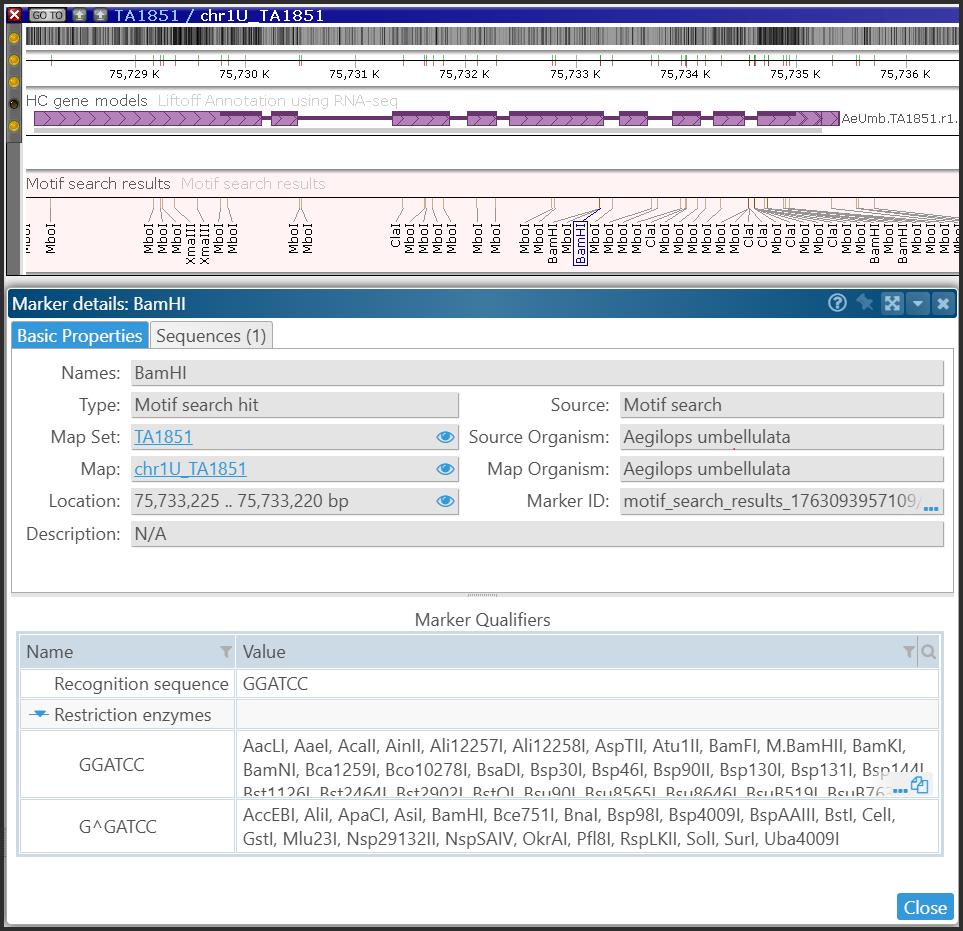Viewport: 963px width, 931px height.
Task: Click the eye icon beside Location field
Action: (445, 501)
